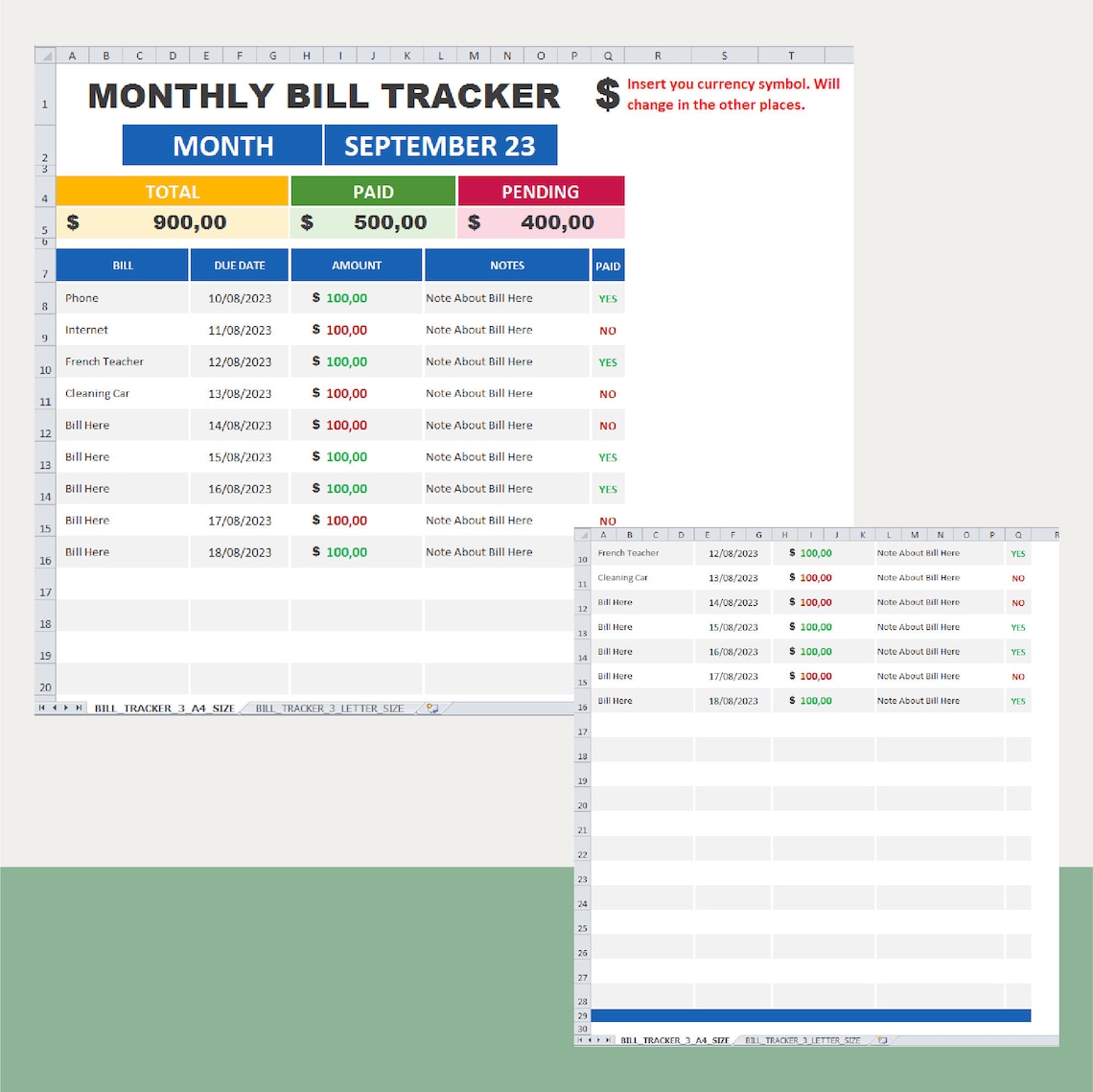Click the Select All corner button
1093x1092 pixels.
pyautogui.click(x=44, y=55)
